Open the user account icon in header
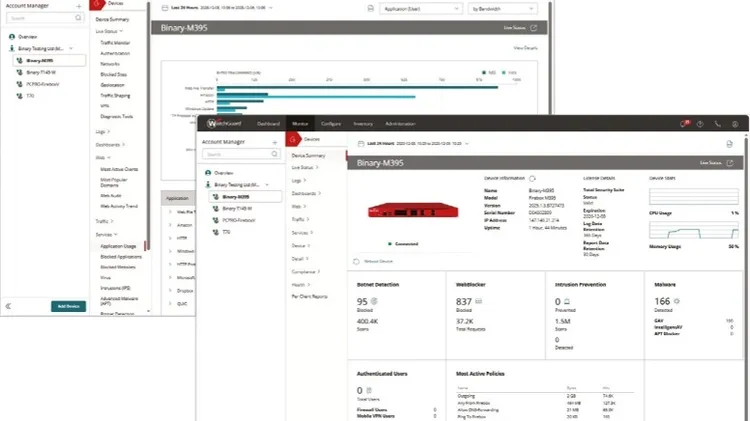 733,123
